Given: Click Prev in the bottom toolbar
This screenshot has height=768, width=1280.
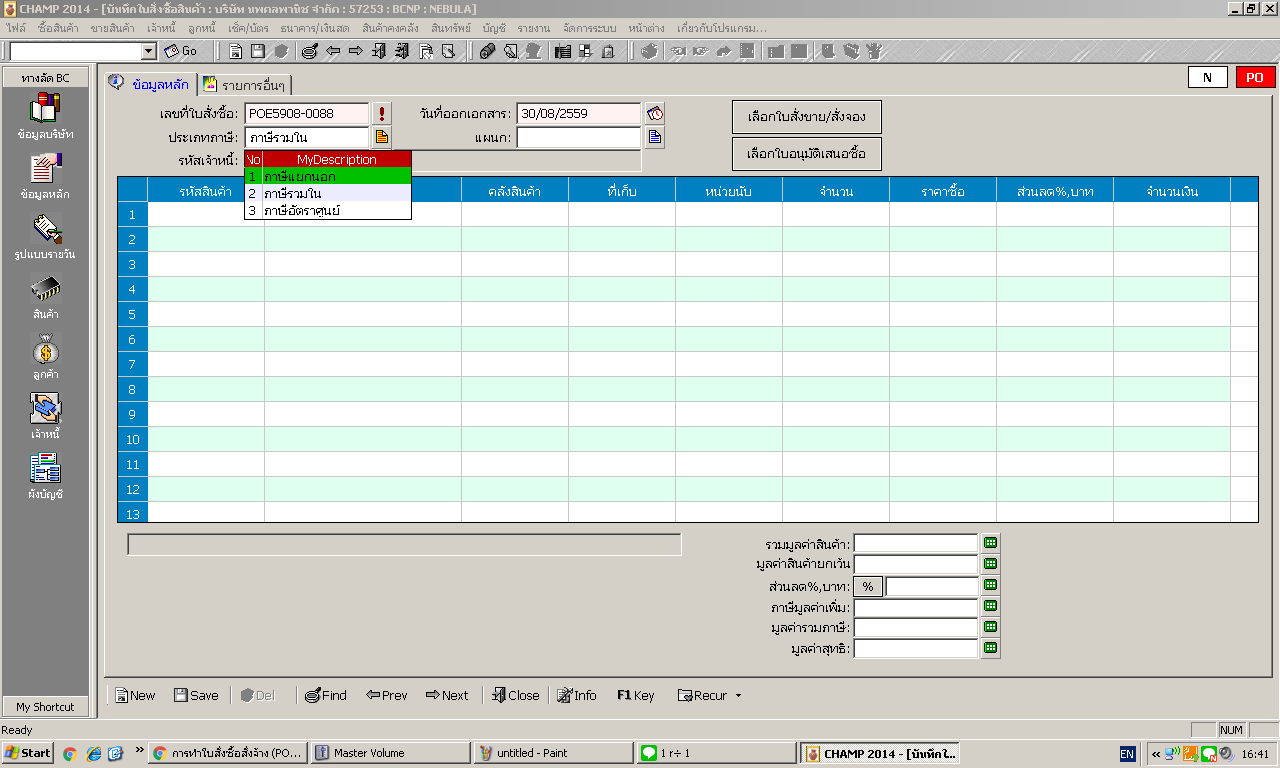Looking at the screenshot, I should (386, 696).
